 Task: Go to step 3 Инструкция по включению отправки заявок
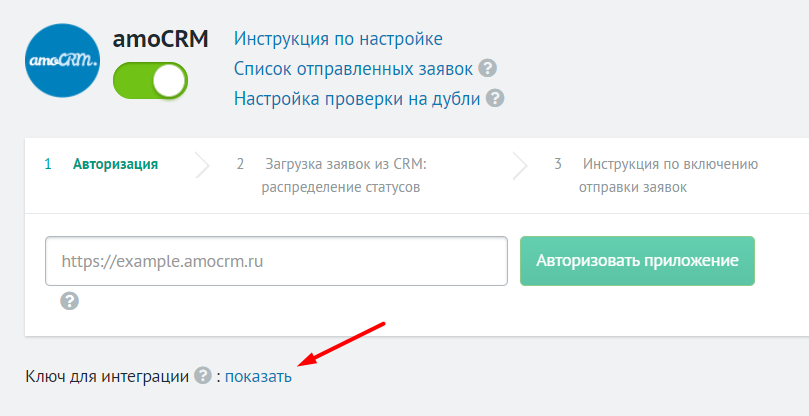(656, 175)
